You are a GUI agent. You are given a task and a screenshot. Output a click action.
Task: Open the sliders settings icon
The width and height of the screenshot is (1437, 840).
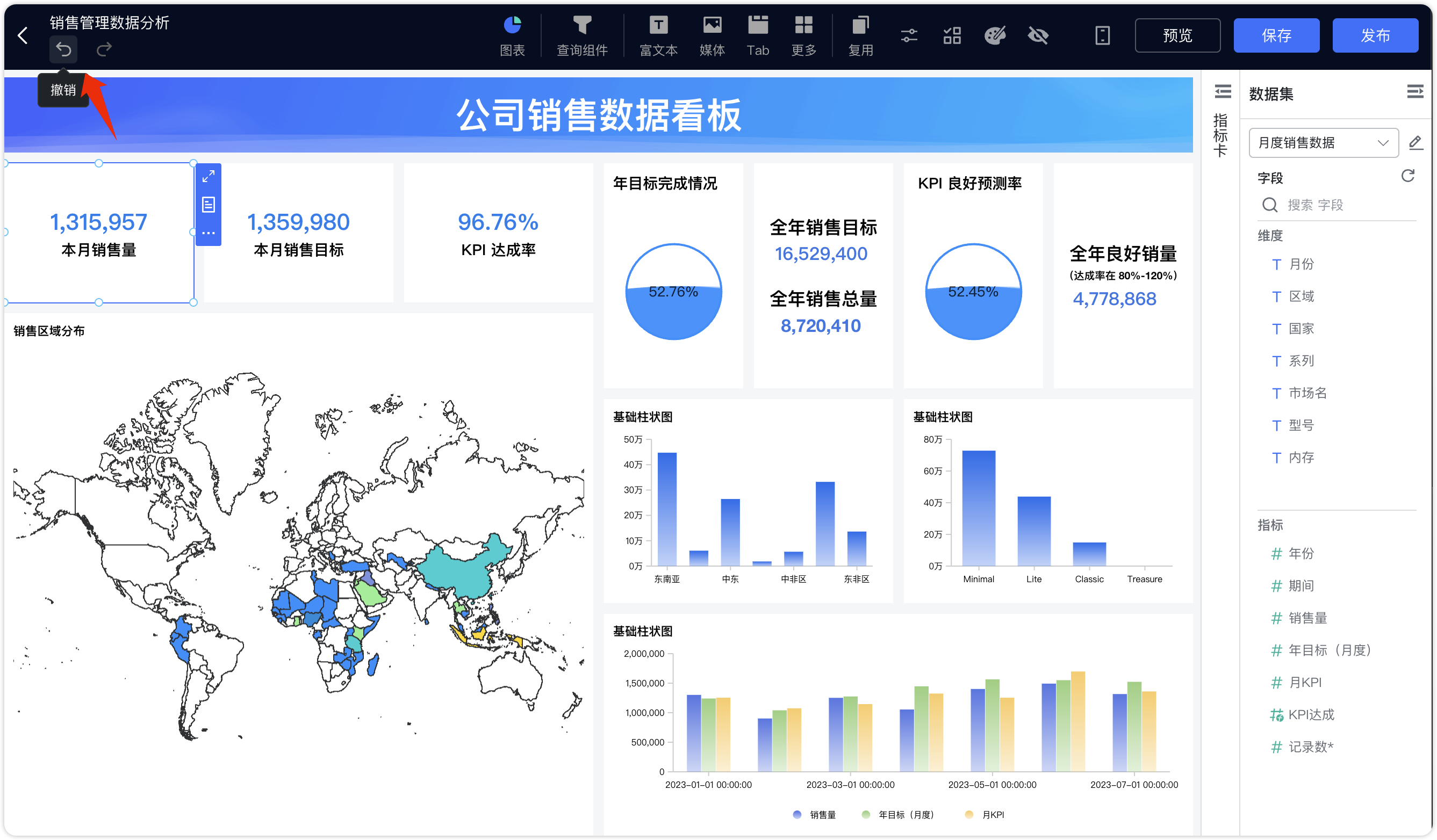pyautogui.click(x=909, y=36)
